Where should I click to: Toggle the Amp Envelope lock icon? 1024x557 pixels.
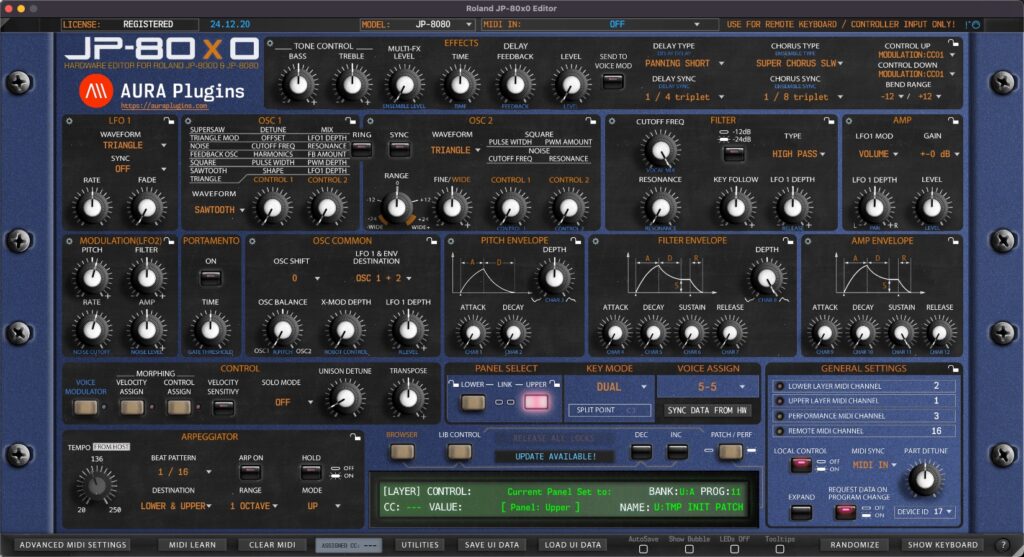point(953,241)
